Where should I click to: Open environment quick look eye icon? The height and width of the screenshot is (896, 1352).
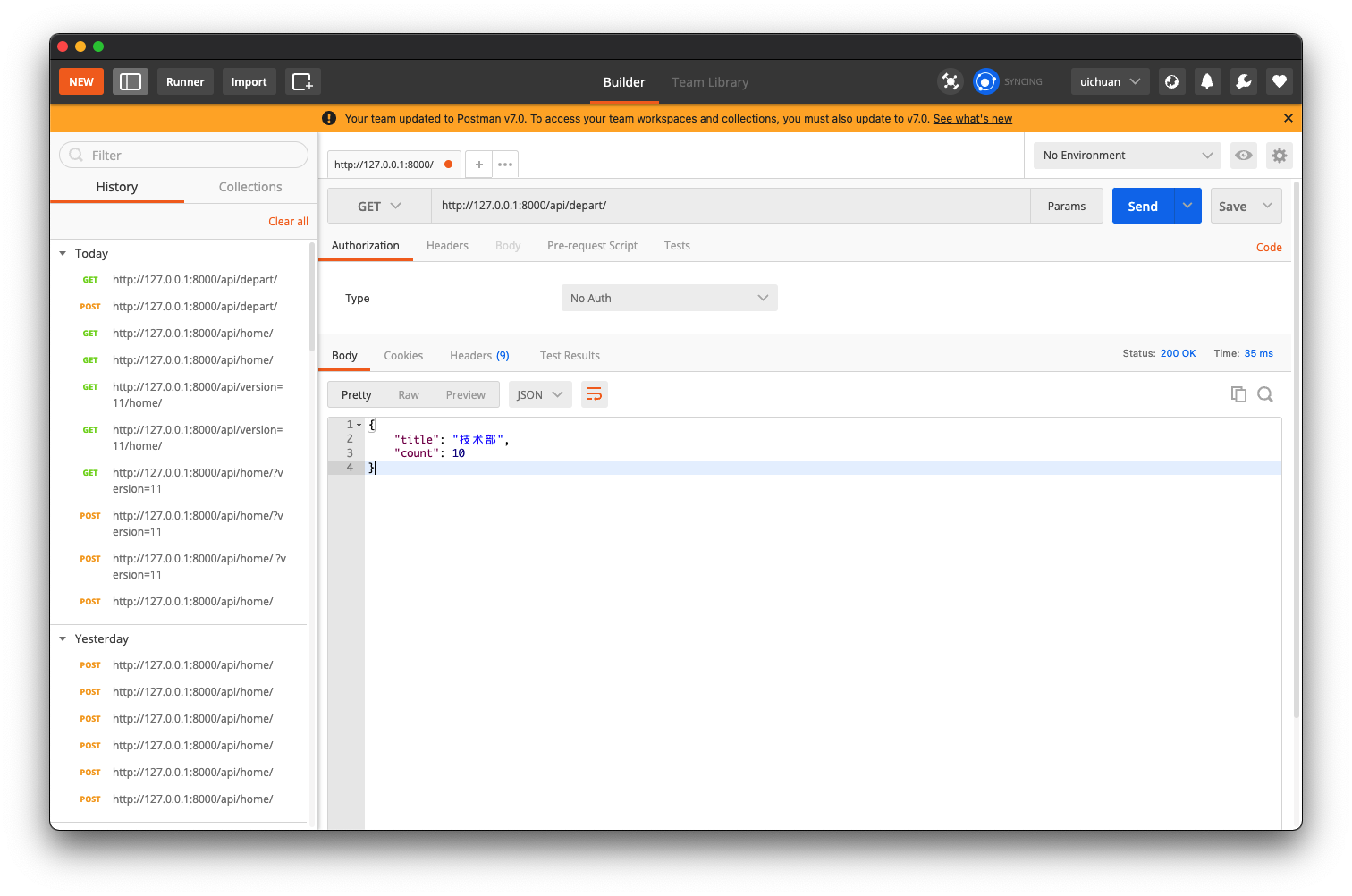tap(1244, 156)
